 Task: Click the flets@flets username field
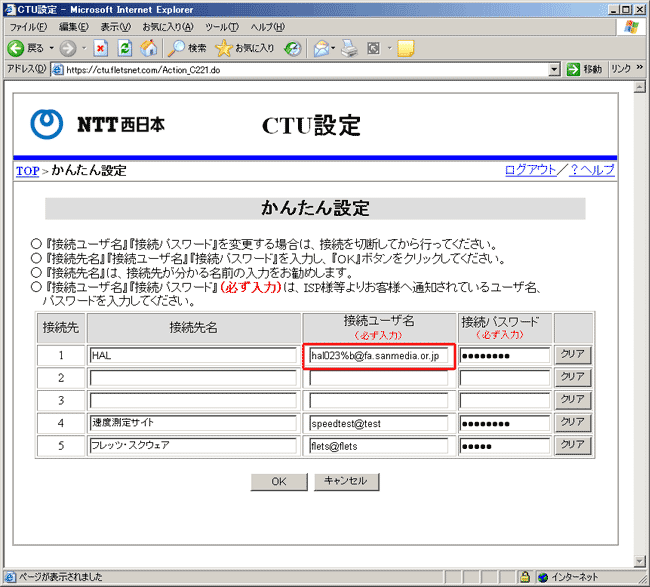pyautogui.click(x=379, y=446)
